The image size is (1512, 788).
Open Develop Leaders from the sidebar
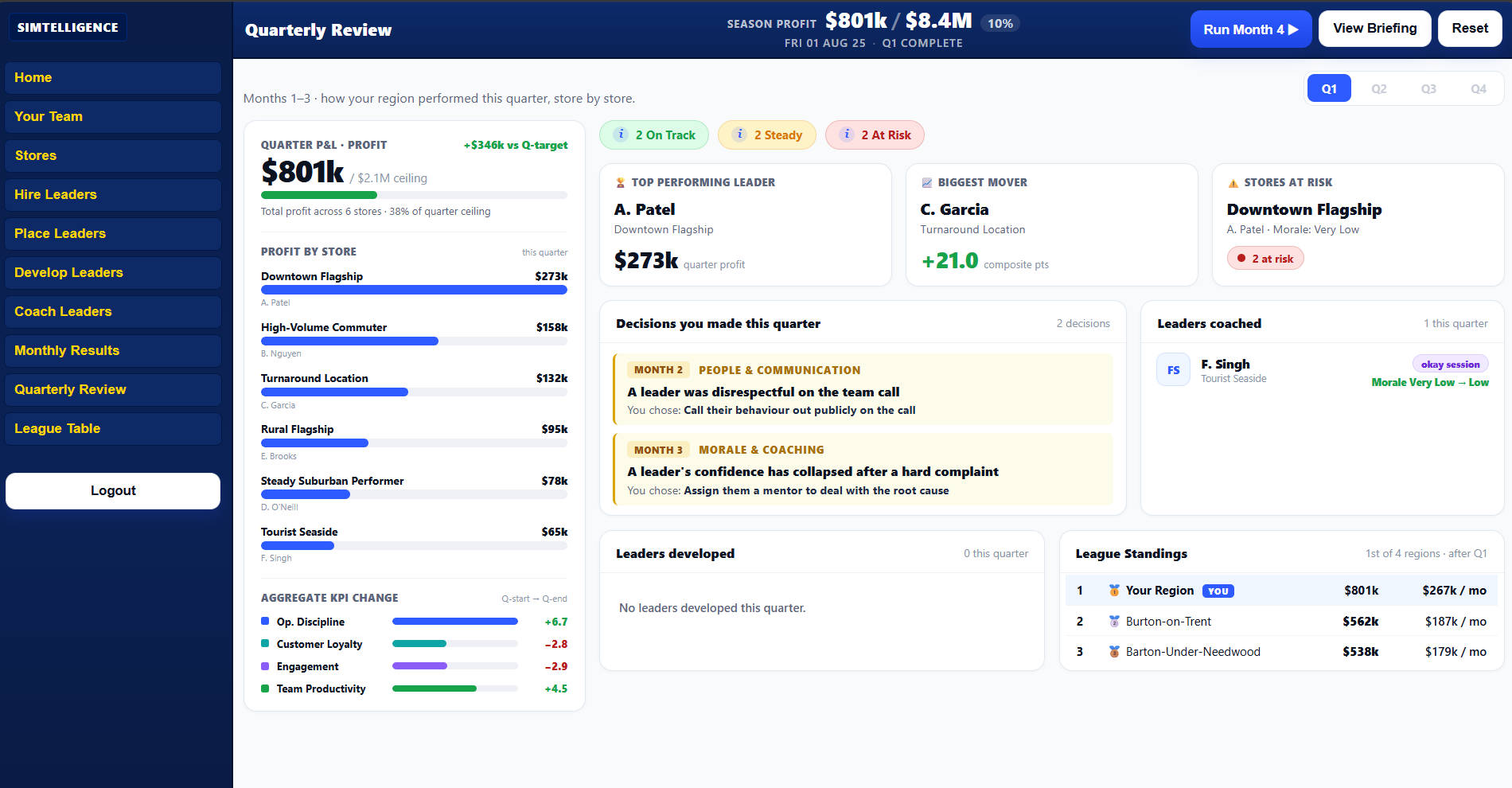pyautogui.click(x=113, y=273)
